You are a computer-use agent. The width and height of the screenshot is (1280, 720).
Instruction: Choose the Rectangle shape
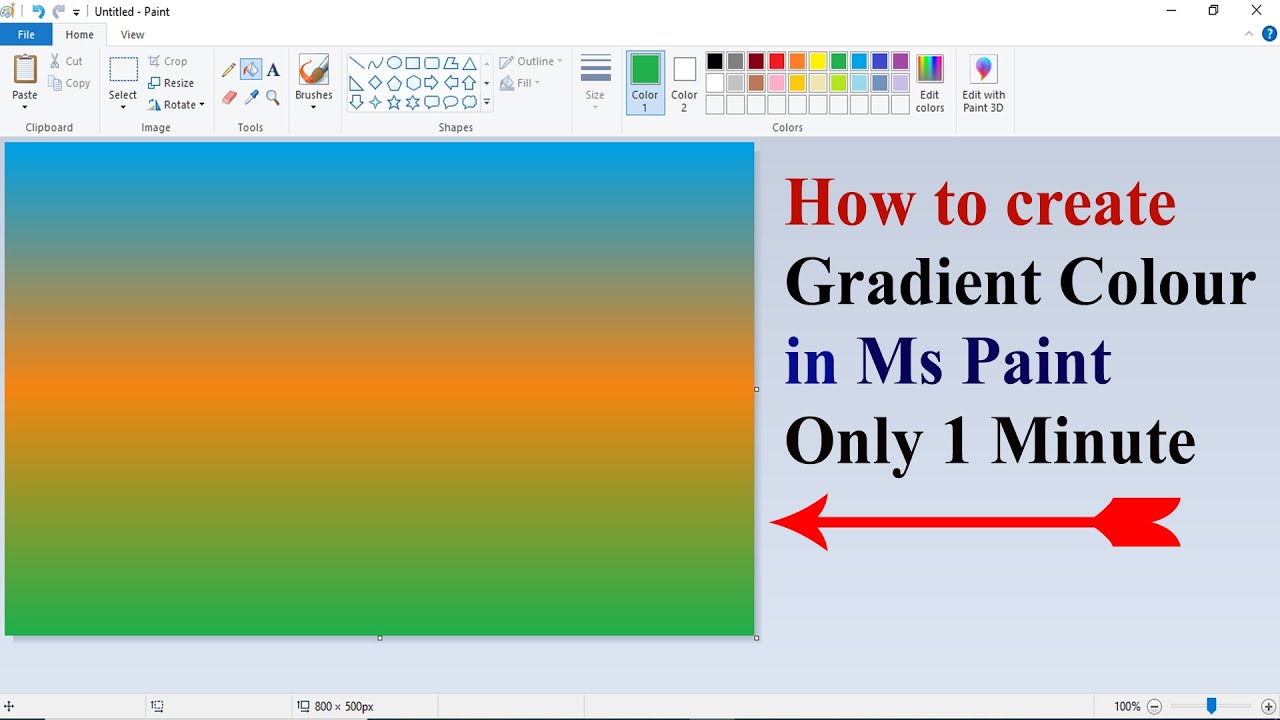point(413,63)
